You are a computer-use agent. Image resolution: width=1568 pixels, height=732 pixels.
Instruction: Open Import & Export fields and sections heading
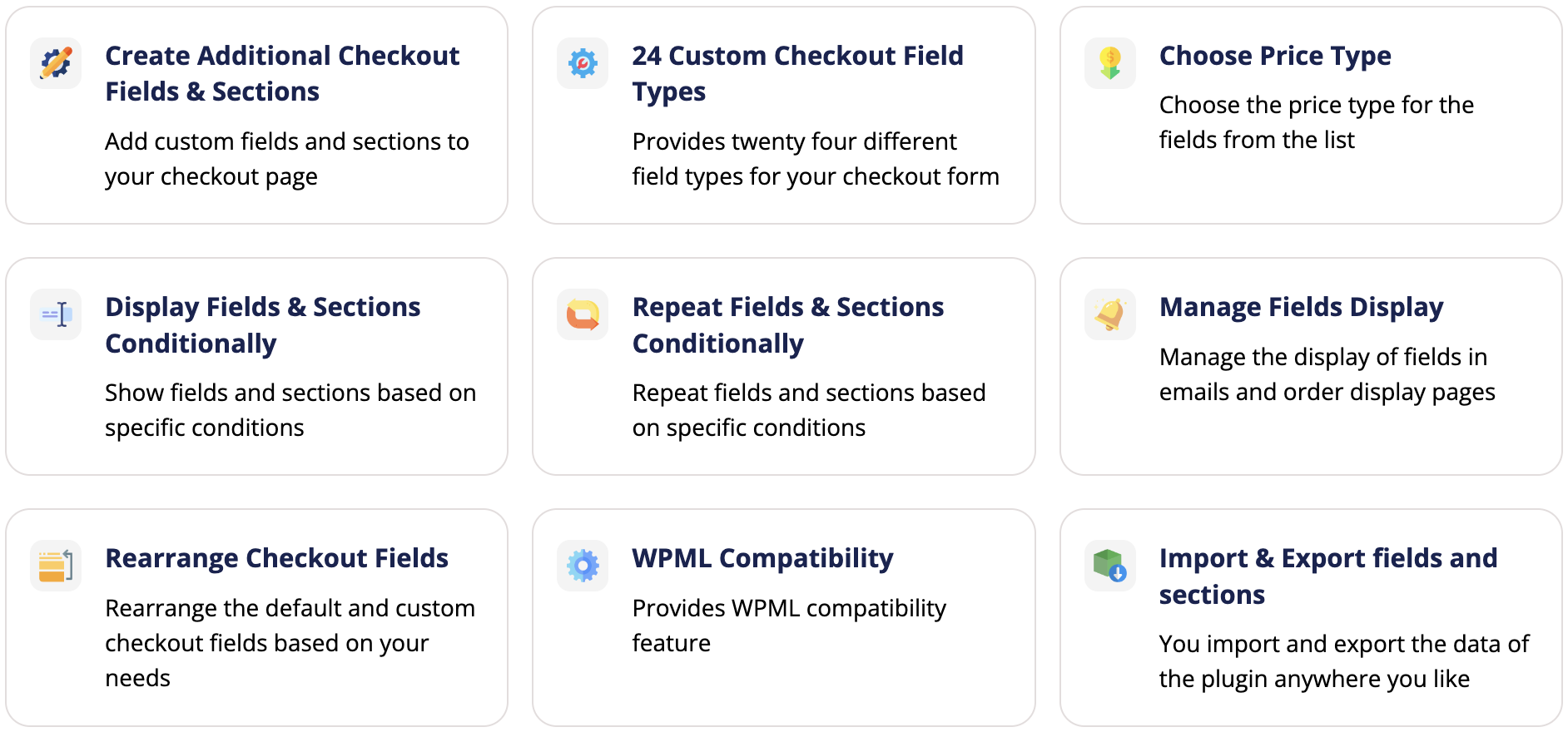point(1328,576)
